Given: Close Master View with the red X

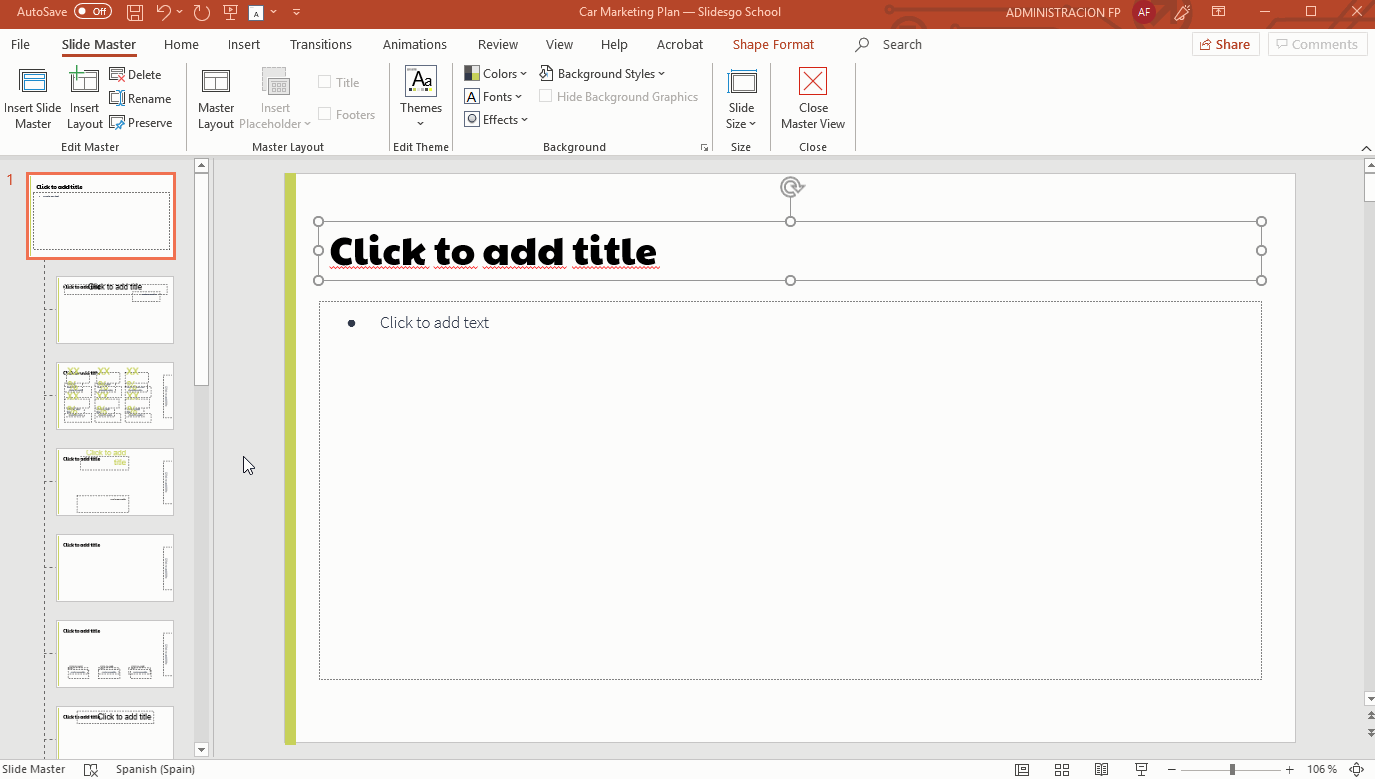Looking at the screenshot, I should click(x=813, y=83).
